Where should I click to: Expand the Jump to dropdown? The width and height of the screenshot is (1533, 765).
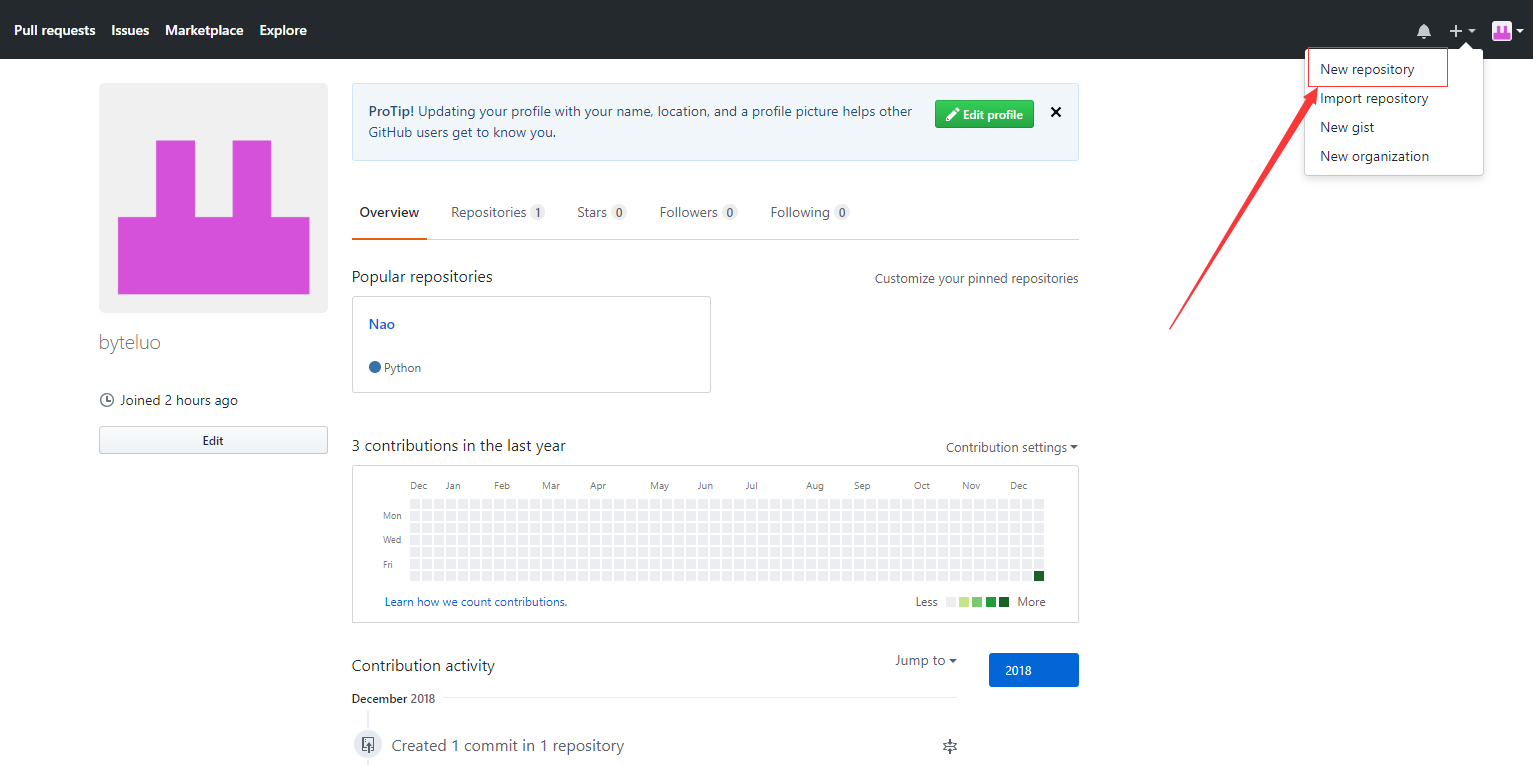[x=925, y=660]
